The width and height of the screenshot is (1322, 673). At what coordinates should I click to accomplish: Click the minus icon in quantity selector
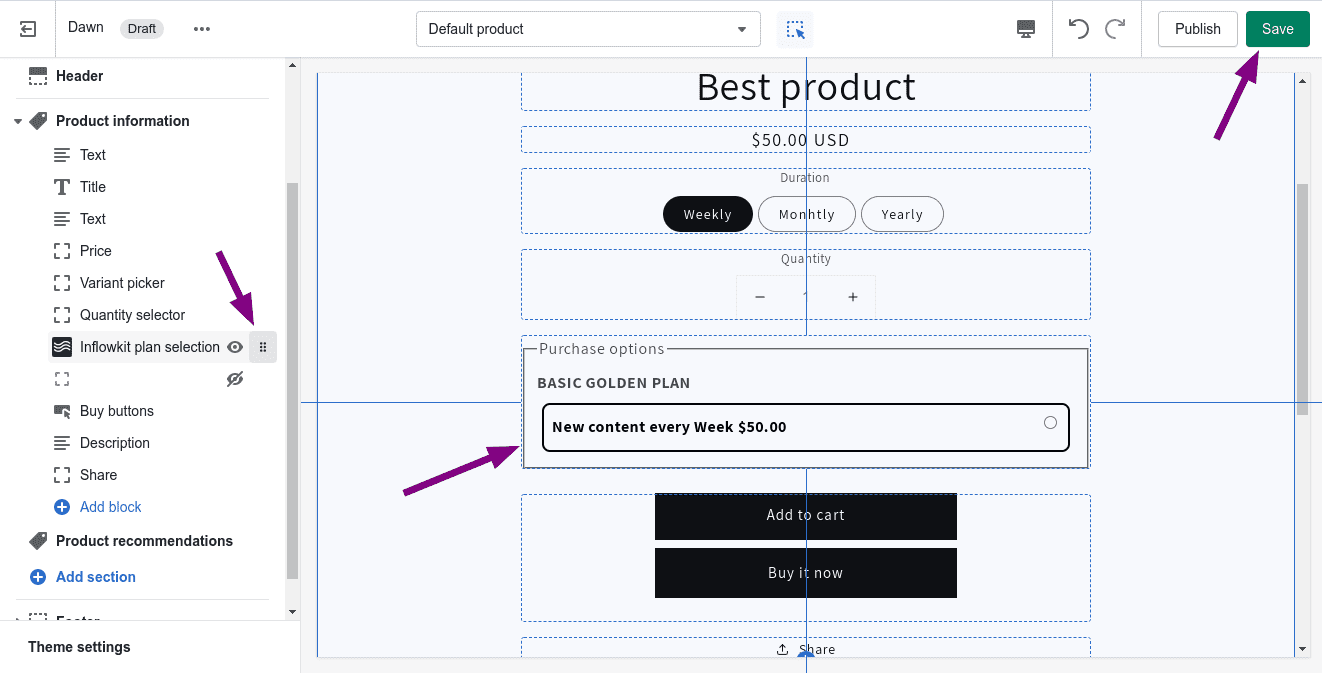tap(760, 297)
